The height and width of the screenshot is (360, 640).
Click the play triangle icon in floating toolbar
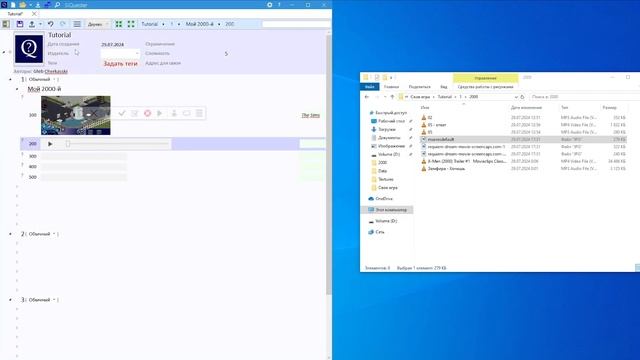click(x=160, y=113)
